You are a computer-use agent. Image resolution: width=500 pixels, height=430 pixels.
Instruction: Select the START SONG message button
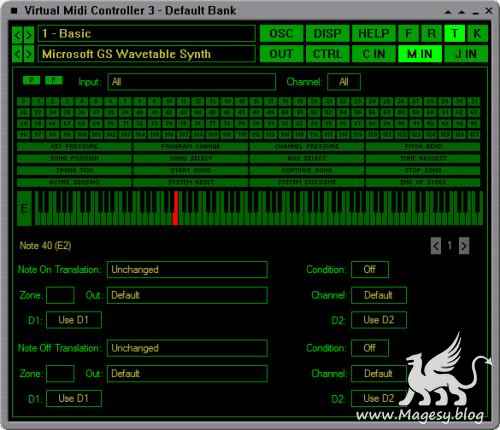[x=190, y=171]
